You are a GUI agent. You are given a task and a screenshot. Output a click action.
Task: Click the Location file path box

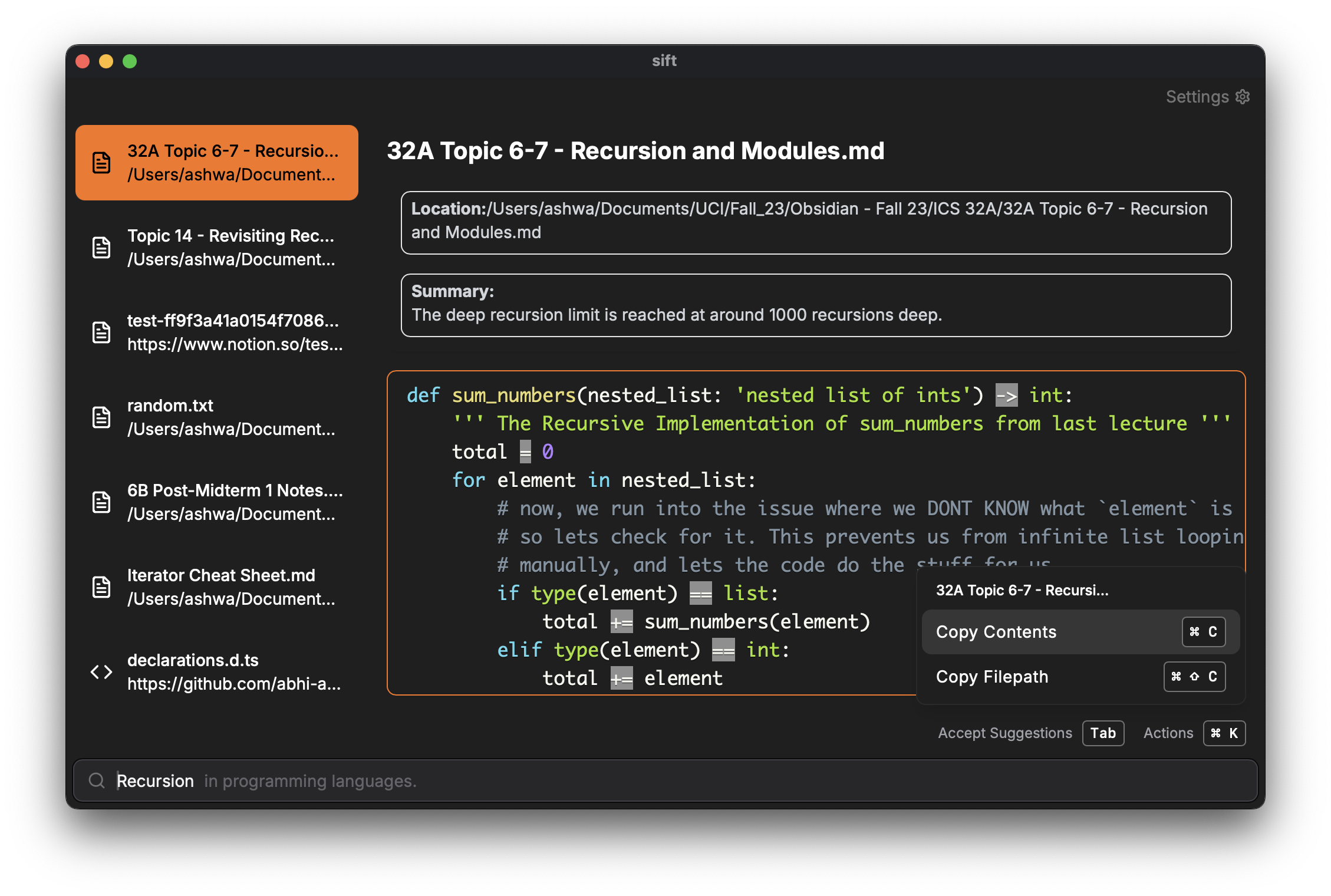(x=816, y=222)
